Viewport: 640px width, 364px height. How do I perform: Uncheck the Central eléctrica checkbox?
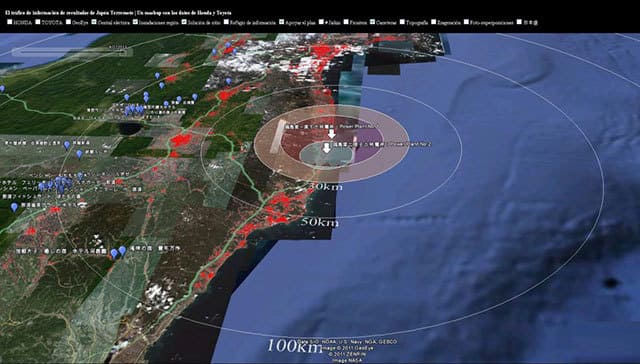point(94,22)
